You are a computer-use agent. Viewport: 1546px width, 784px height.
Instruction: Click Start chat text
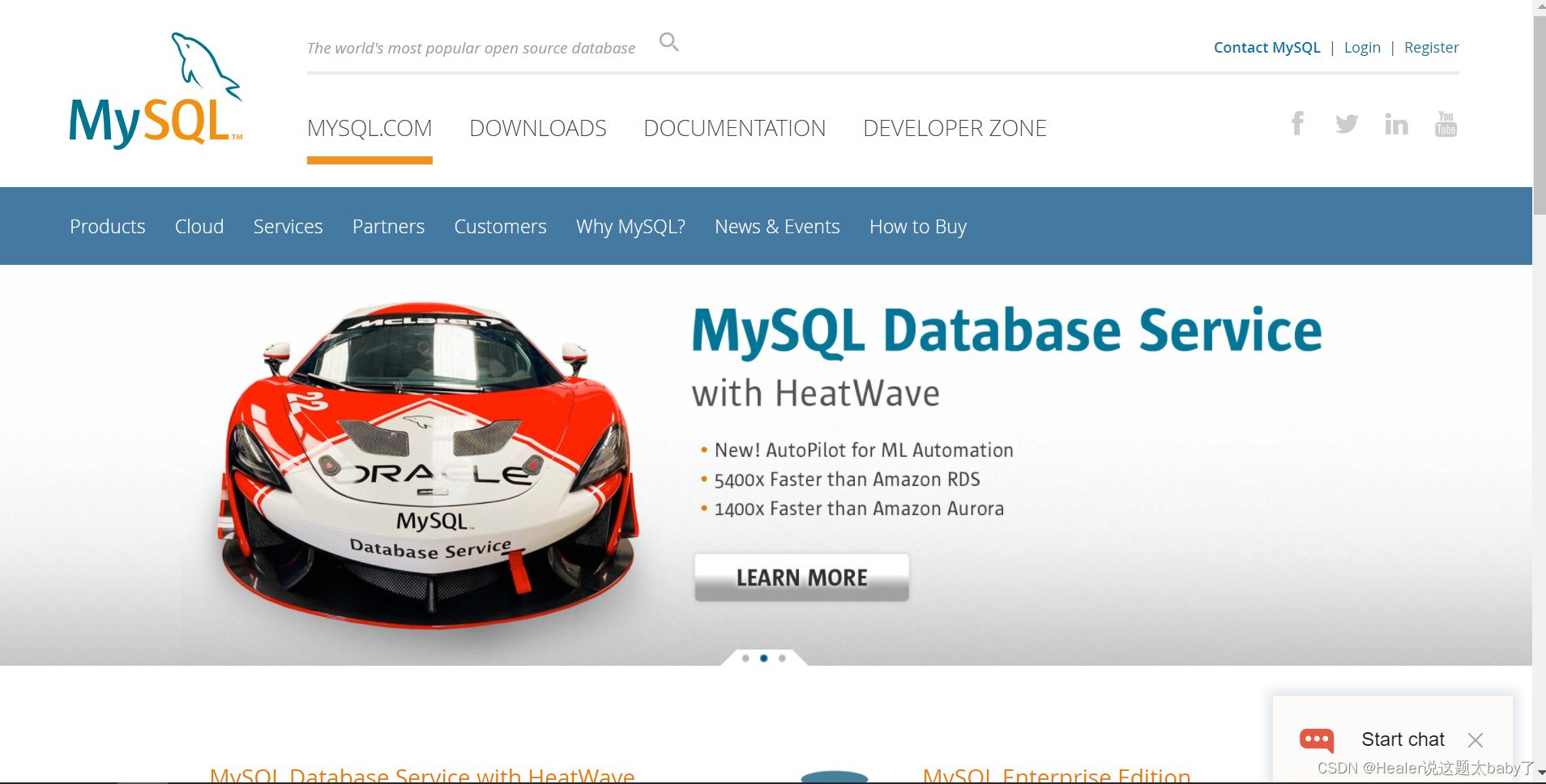[1403, 739]
